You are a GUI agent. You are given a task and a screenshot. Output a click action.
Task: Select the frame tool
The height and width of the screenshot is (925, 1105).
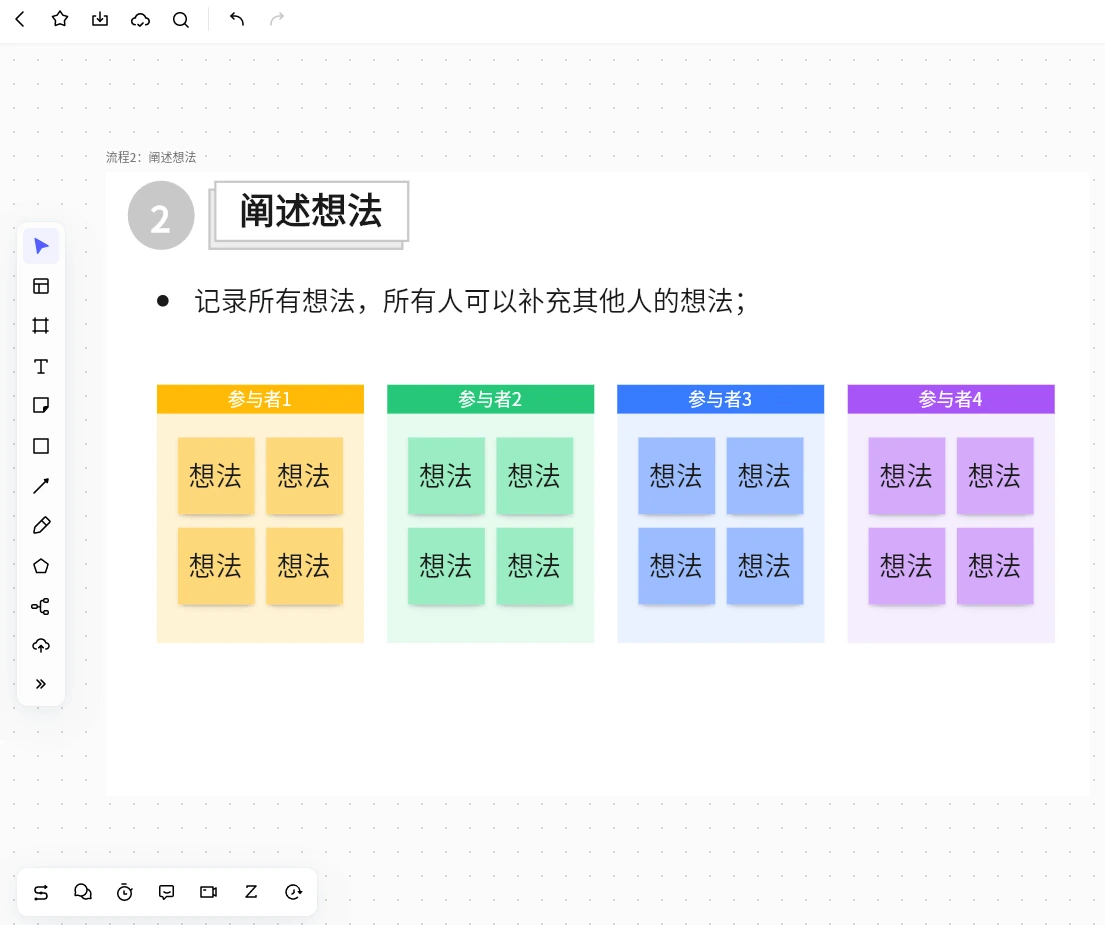[x=41, y=325]
